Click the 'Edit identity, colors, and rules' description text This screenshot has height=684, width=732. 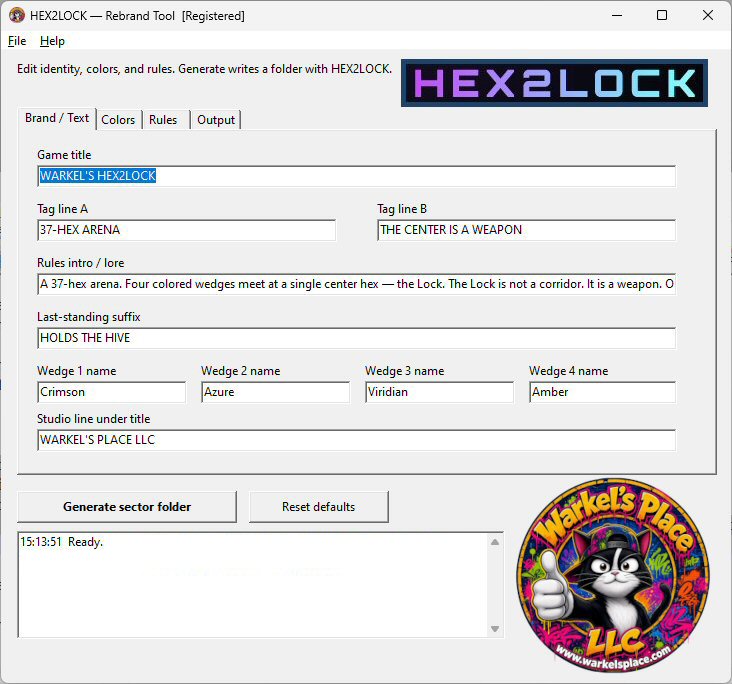point(204,69)
